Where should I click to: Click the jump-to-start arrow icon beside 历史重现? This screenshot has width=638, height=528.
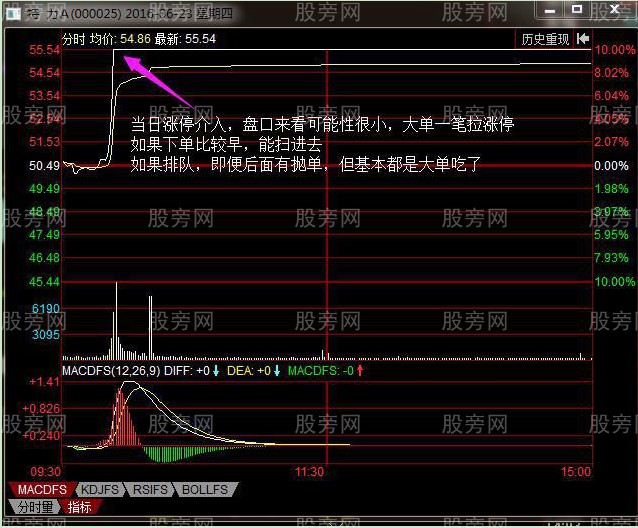pyautogui.click(x=583, y=39)
